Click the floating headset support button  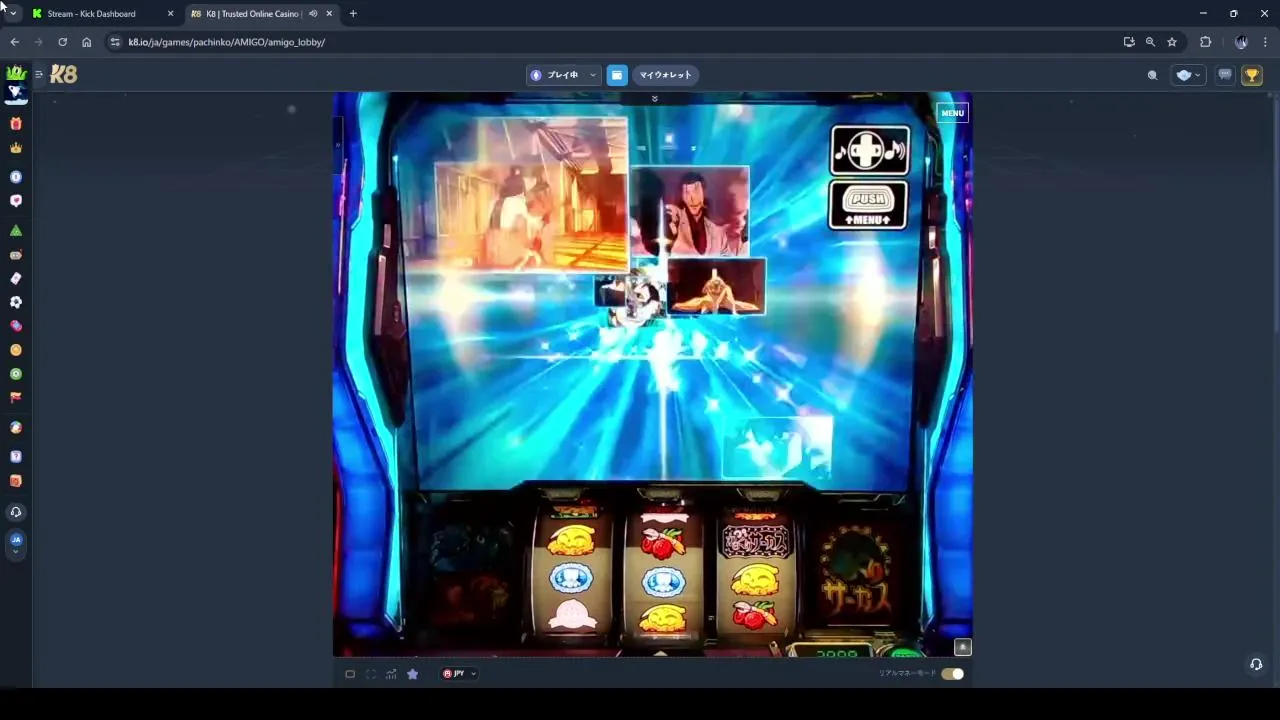pos(1256,664)
